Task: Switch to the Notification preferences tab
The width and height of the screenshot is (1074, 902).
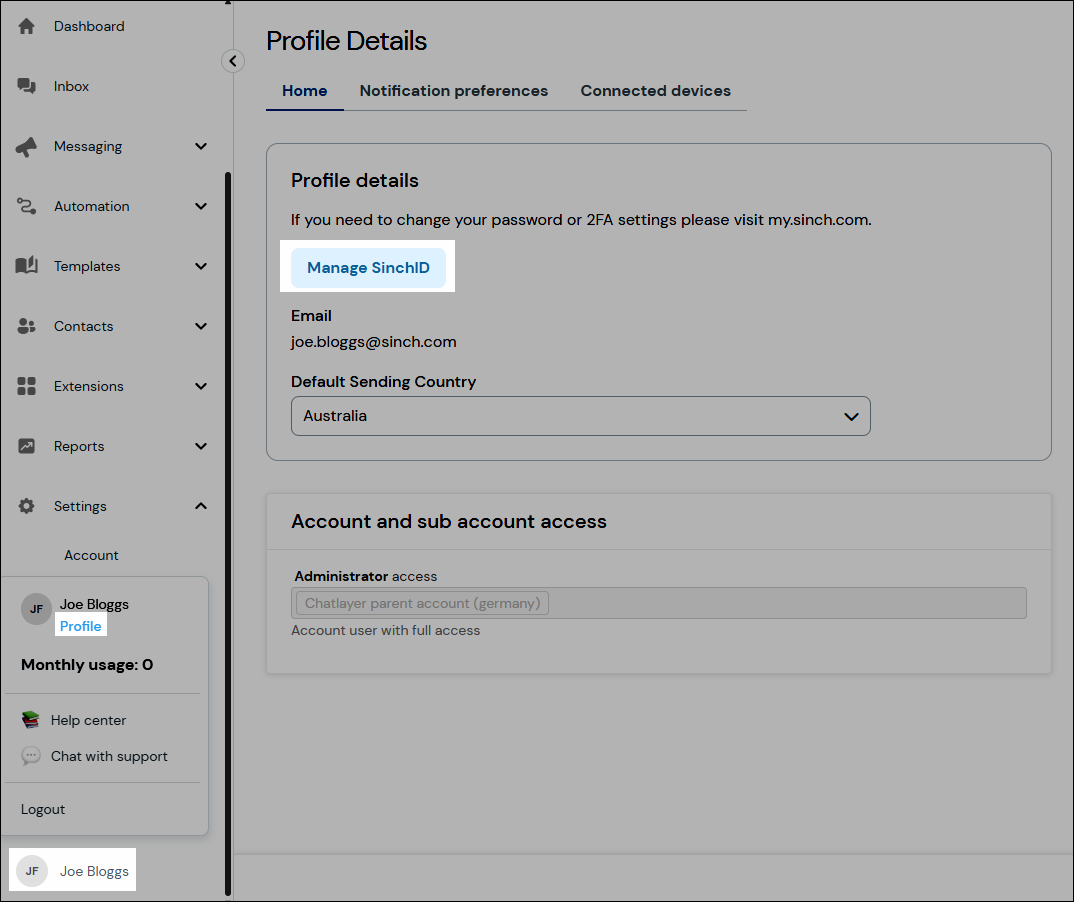Action: pyautogui.click(x=453, y=90)
